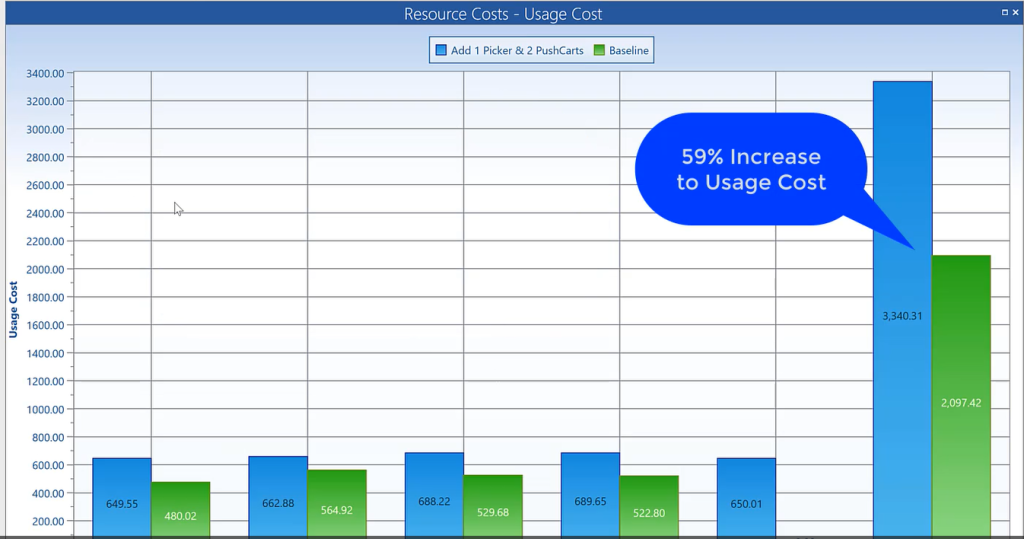The image size is (1024, 539).
Task: Select the Add 1 Picker & 2 PushCarts legend label
Action: click(x=517, y=50)
